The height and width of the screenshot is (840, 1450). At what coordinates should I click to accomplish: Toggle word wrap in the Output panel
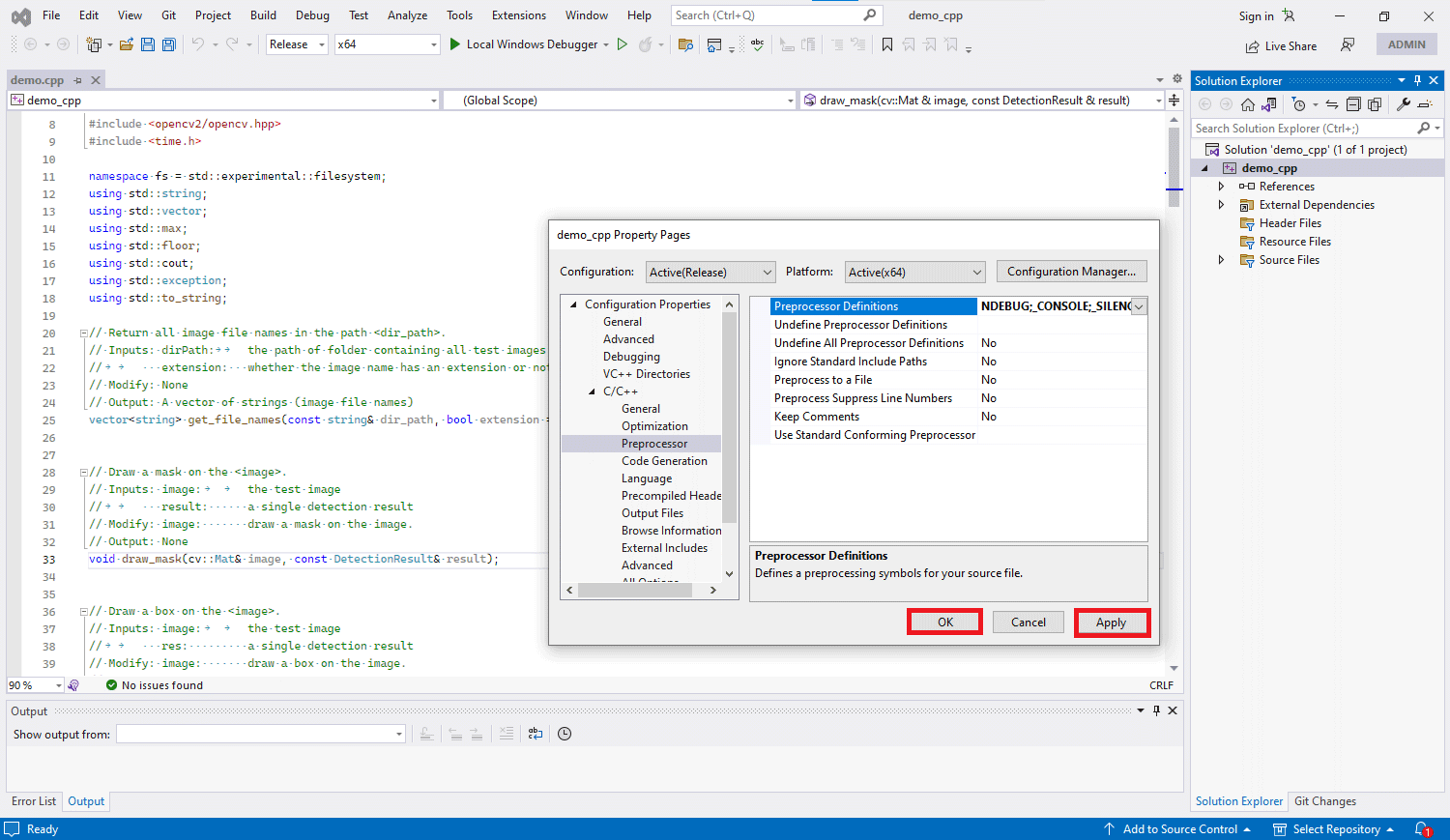(536, 734)
